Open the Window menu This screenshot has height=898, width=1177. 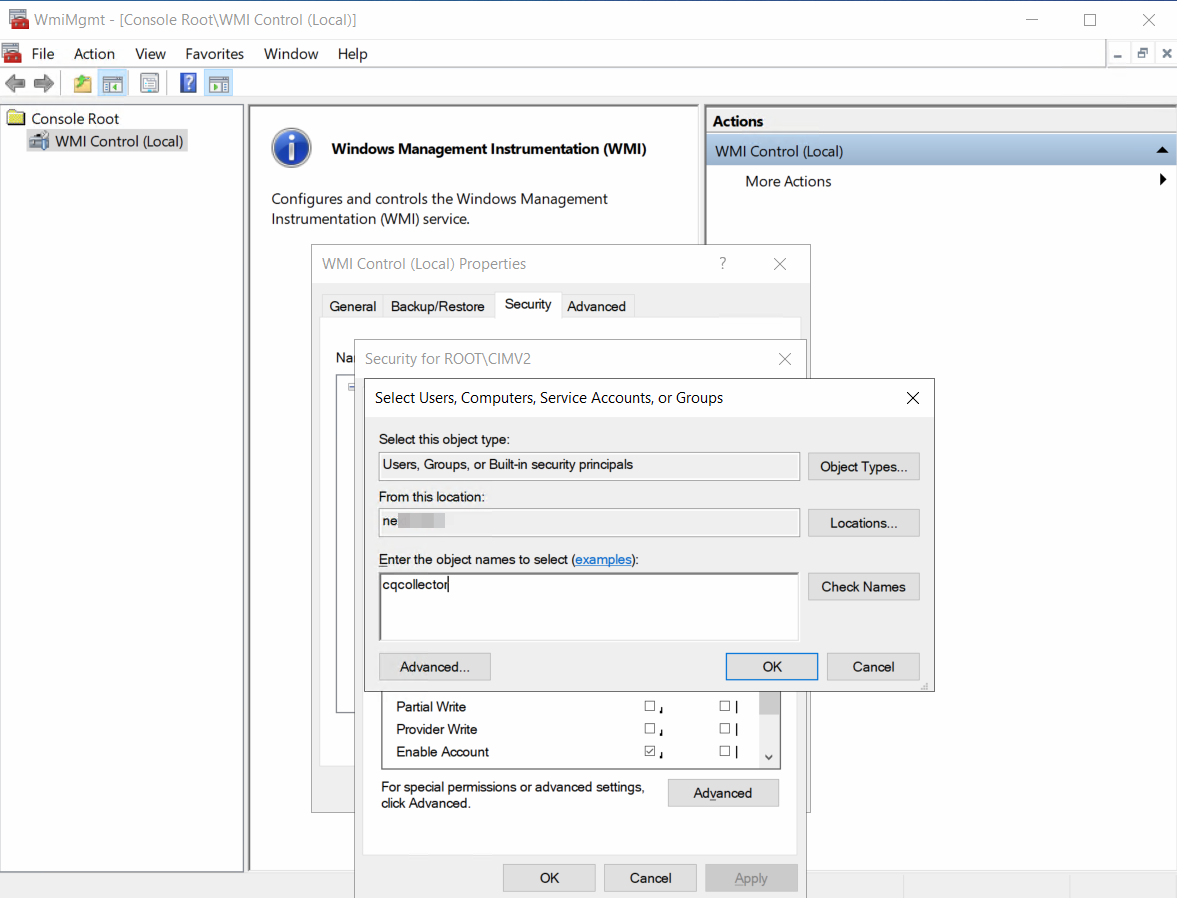tap(291, 54)
